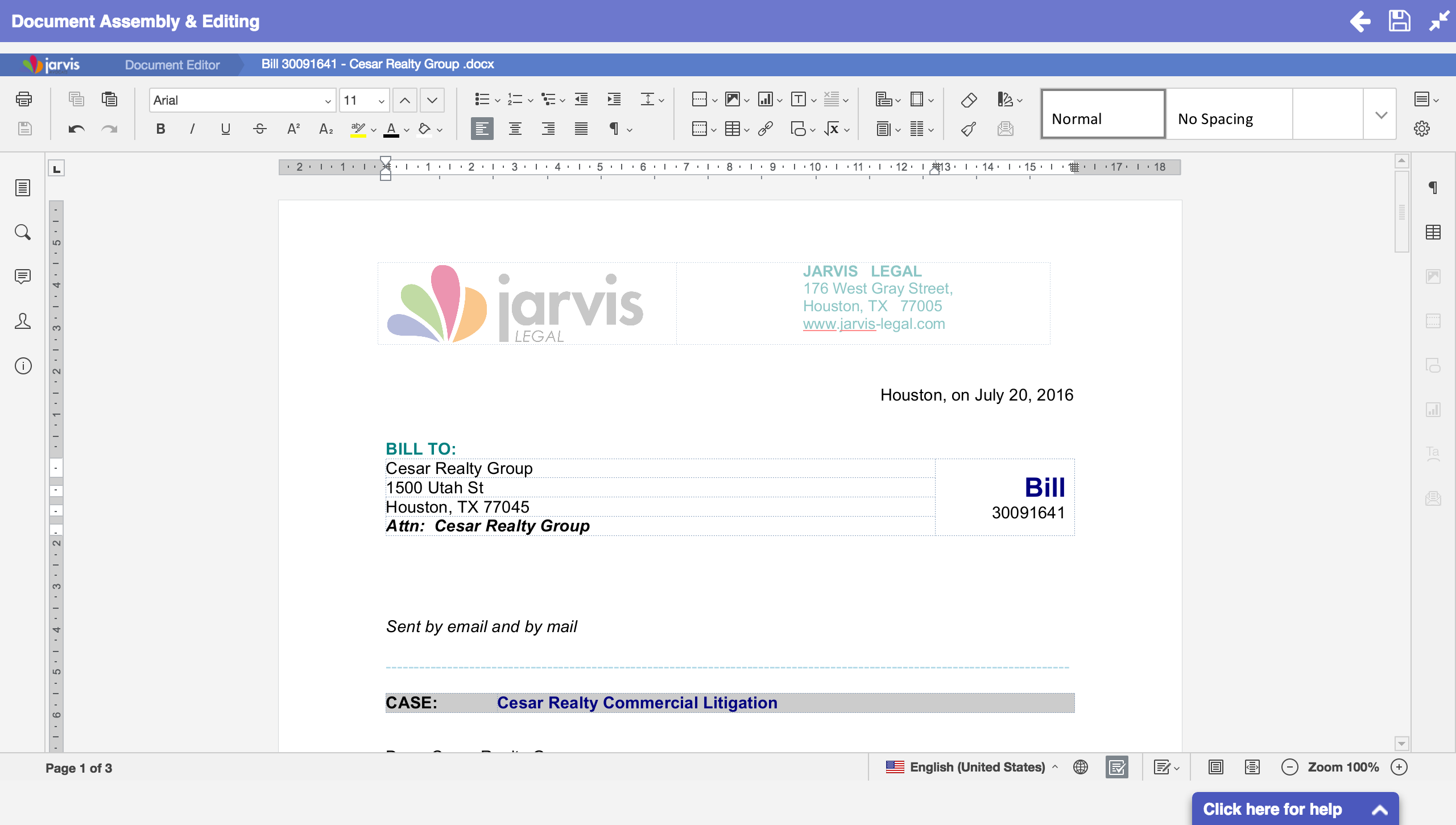The image size is (1456, 825).
Task: Open table settings in the right sidebar
Action: (x=1434, y=232)
